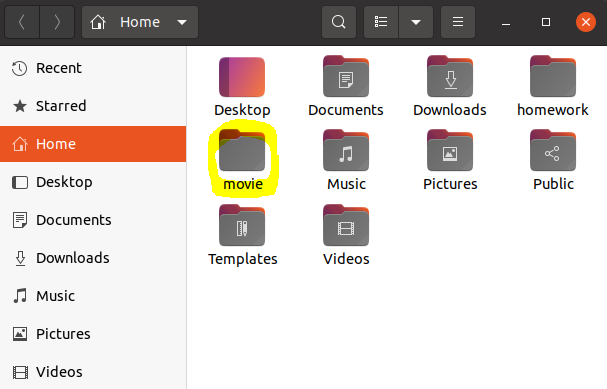Open Desktop from the sidebar

pos(93,182)
